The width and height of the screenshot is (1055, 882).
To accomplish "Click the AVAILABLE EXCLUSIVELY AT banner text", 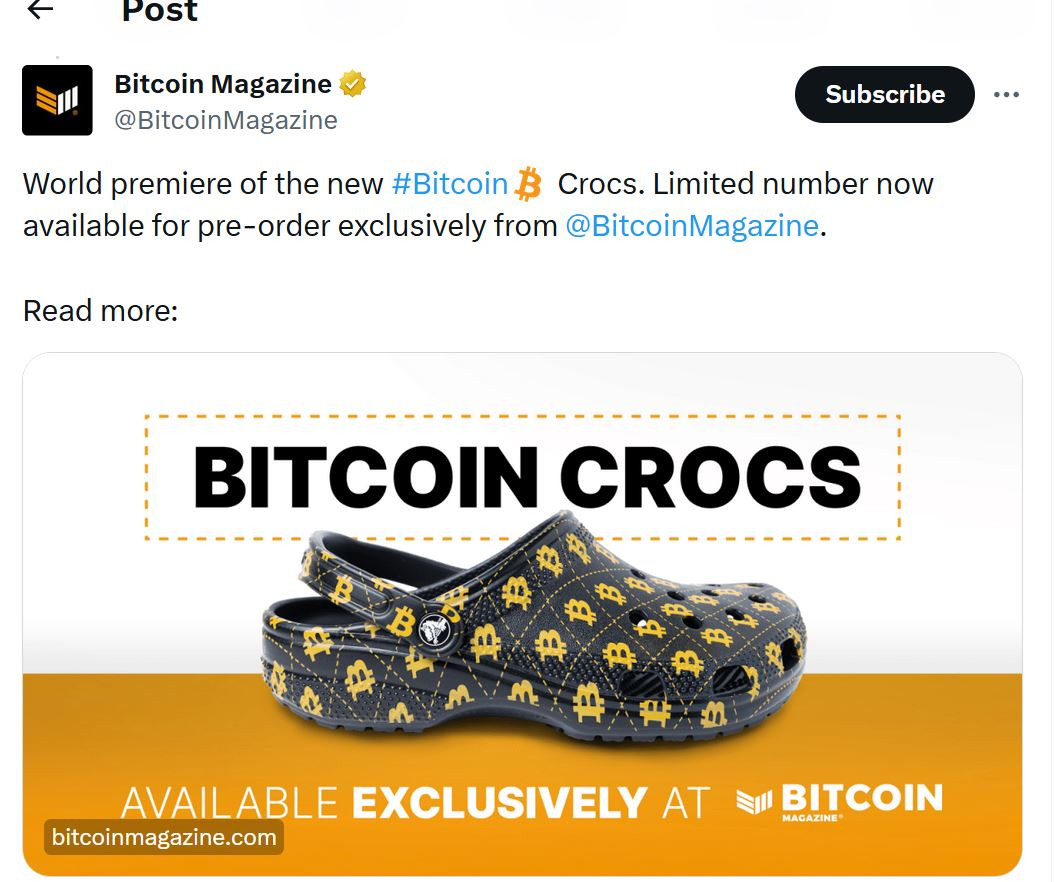I will (415, 803).
